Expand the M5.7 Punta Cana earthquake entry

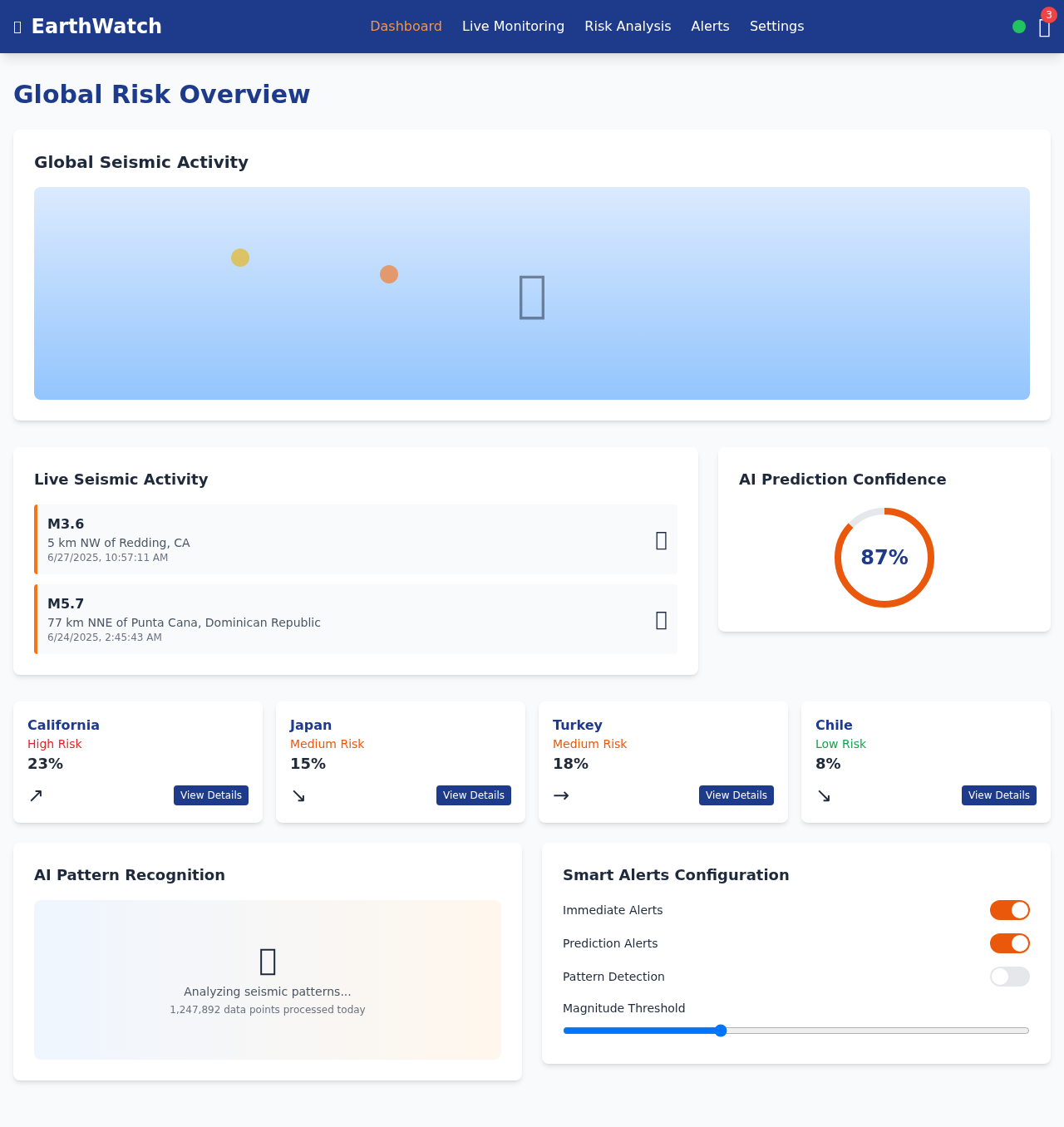point(661,619)
